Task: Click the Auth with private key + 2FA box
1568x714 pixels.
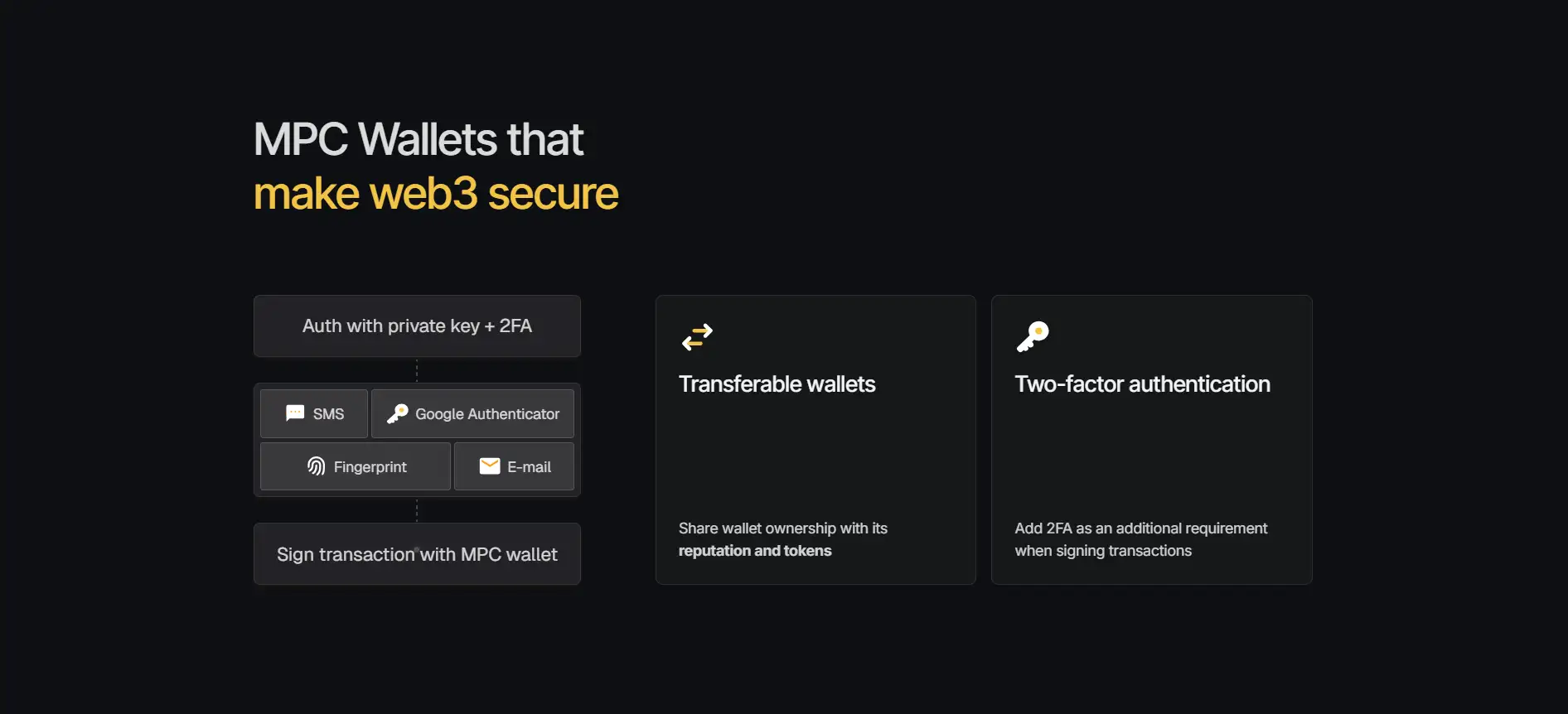Action: click(417, 326)
